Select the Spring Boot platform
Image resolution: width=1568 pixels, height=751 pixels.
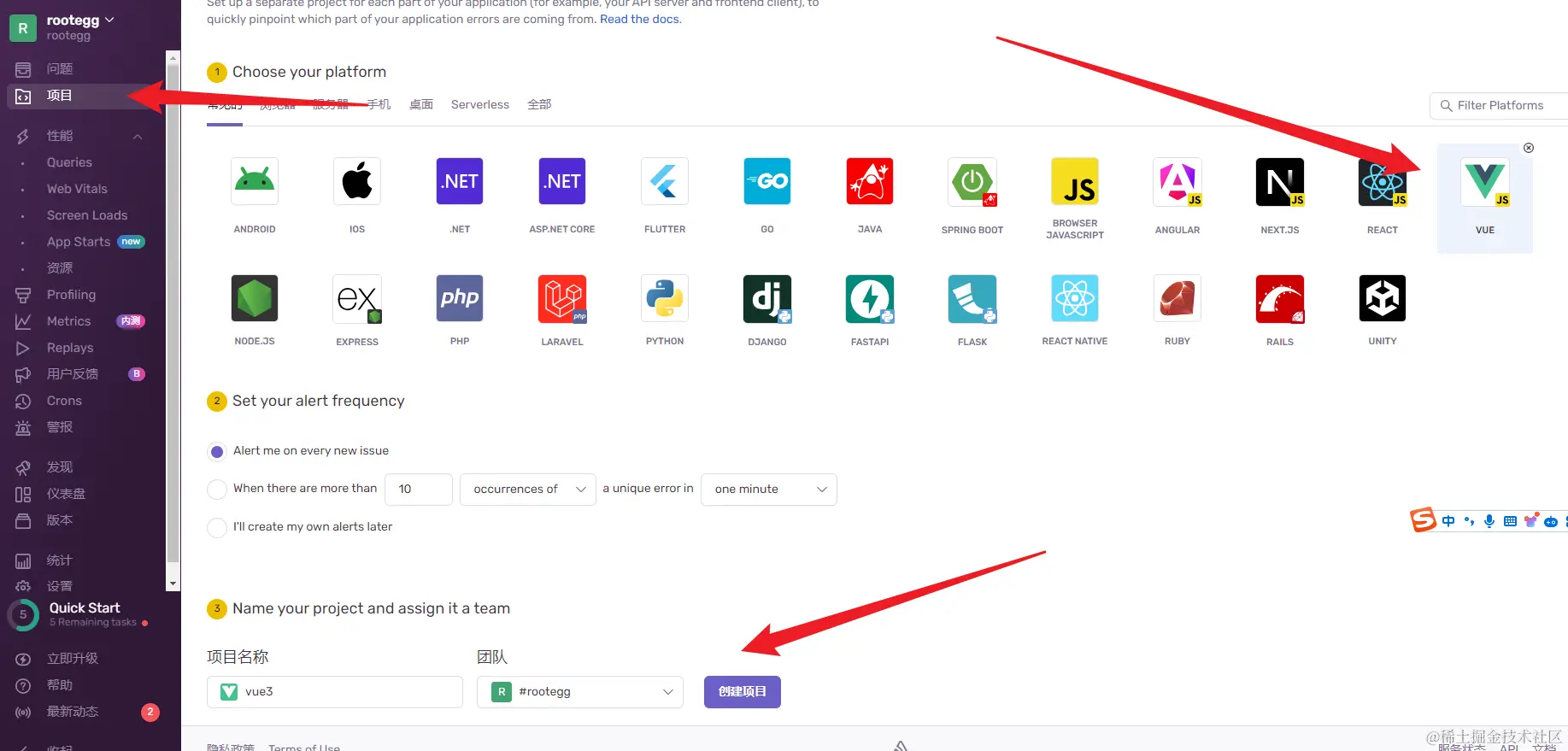tap(972, 181)
